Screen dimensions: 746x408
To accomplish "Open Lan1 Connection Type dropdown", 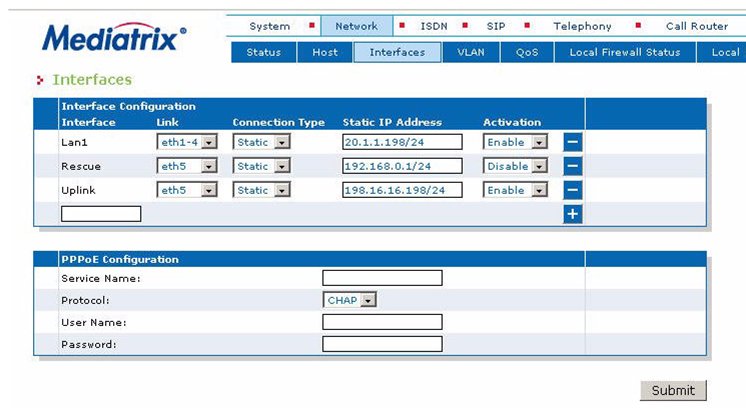I will tap(261, 142).
